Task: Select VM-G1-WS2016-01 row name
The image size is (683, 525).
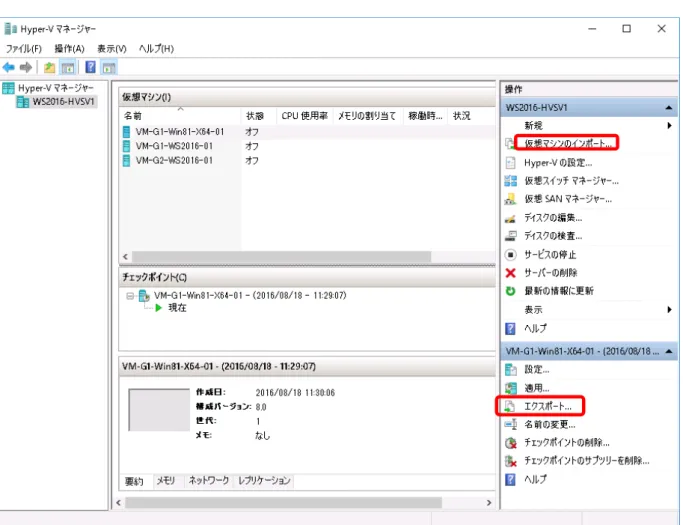Action: click(174, 146)
